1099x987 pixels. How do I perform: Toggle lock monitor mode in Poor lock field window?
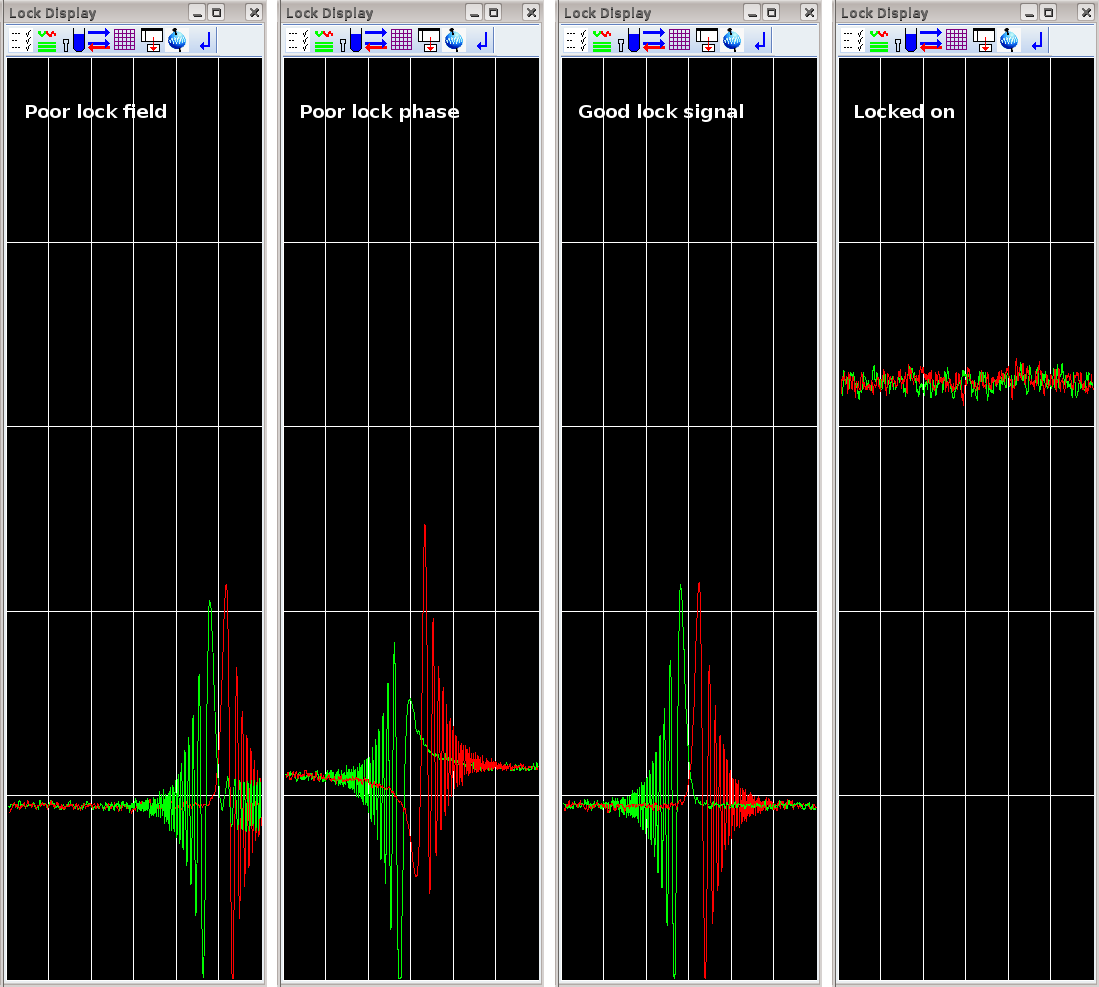(47, 41)
